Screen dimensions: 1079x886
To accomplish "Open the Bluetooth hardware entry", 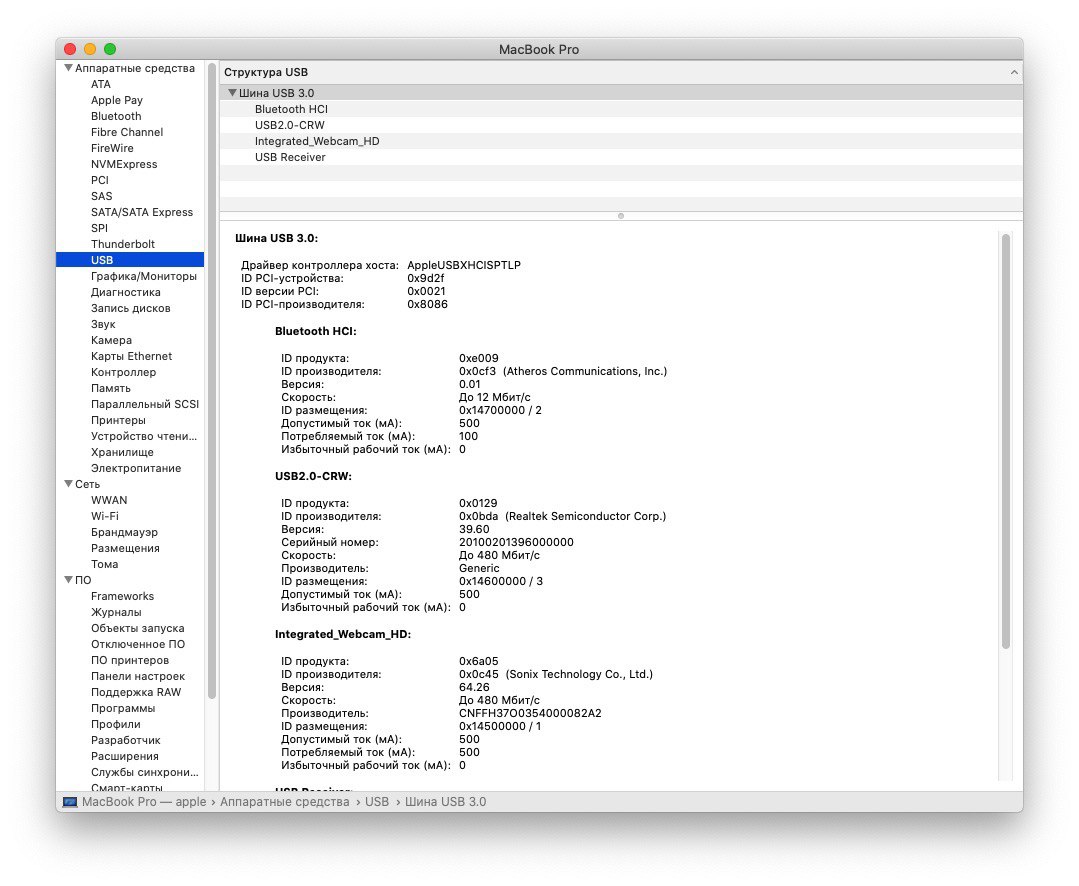I will click(116, 116).
